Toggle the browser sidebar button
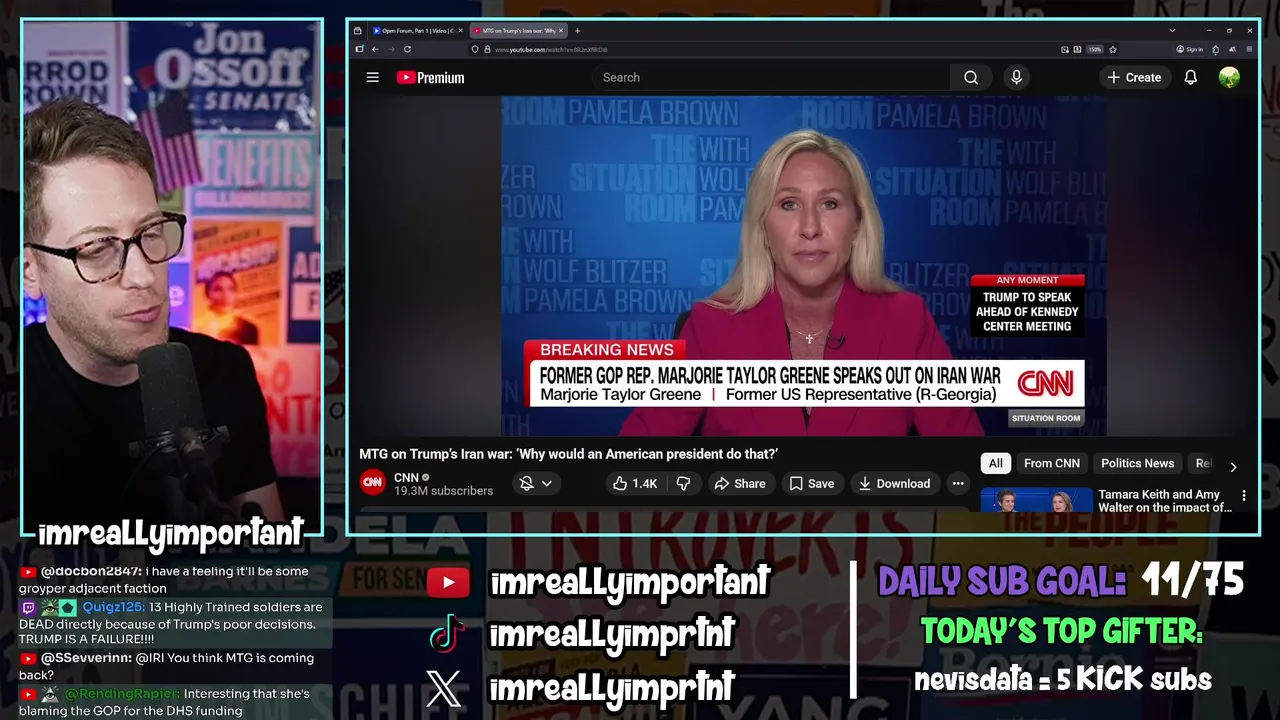The image size is (1280, 720). (x=359, y=49)
